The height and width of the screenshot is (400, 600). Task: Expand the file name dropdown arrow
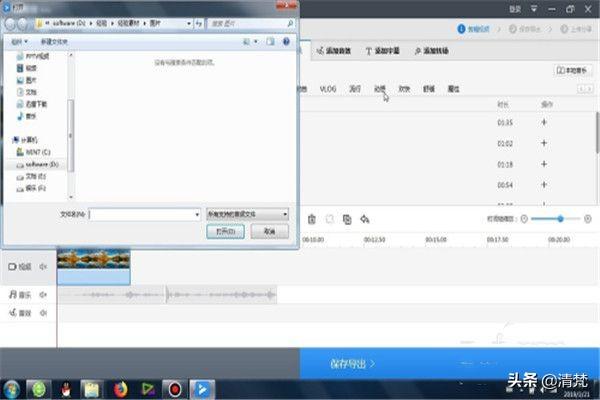(x=197, y=214)
